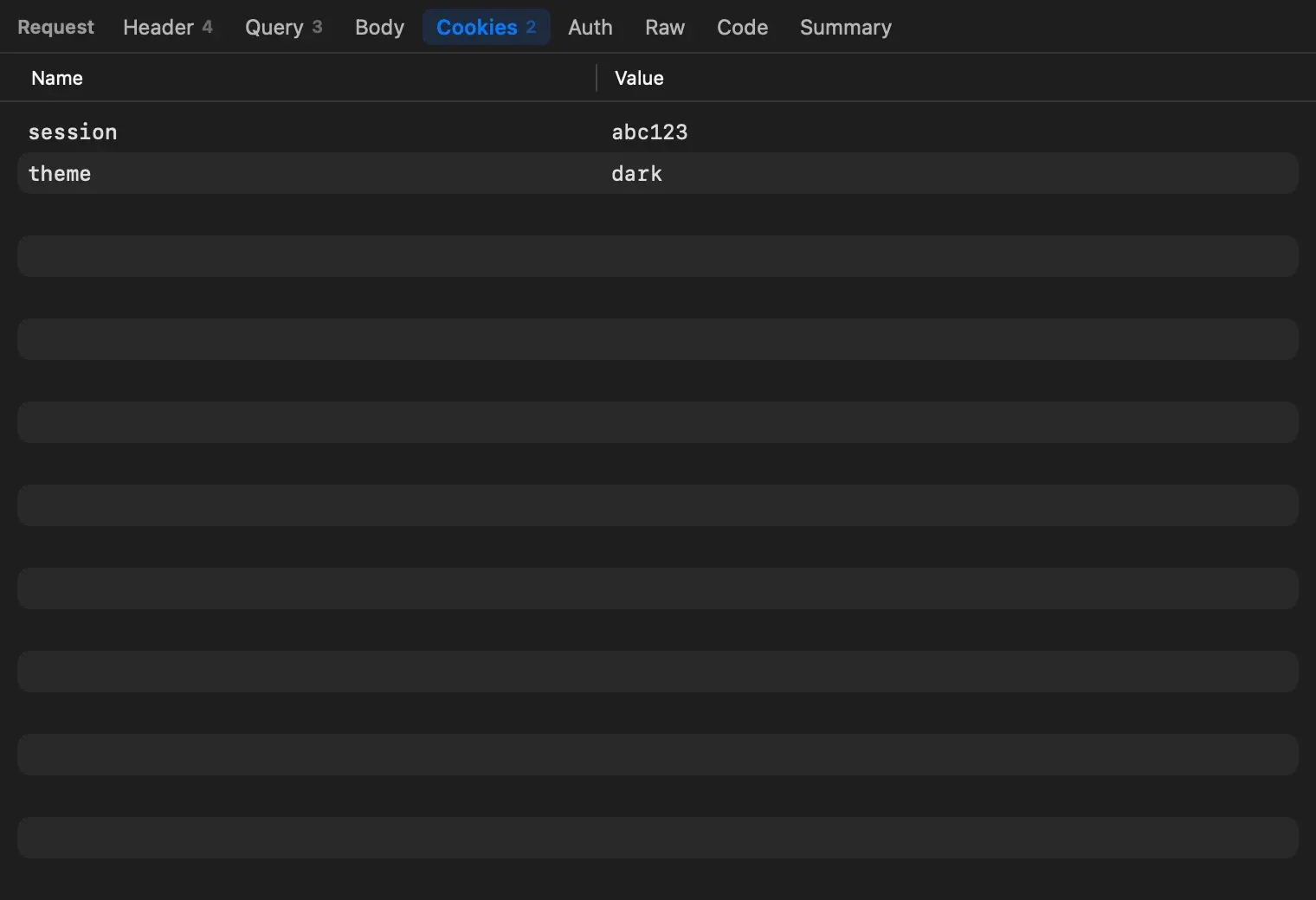
Task: Select the session cookie name cell
Action: [73, 132]
